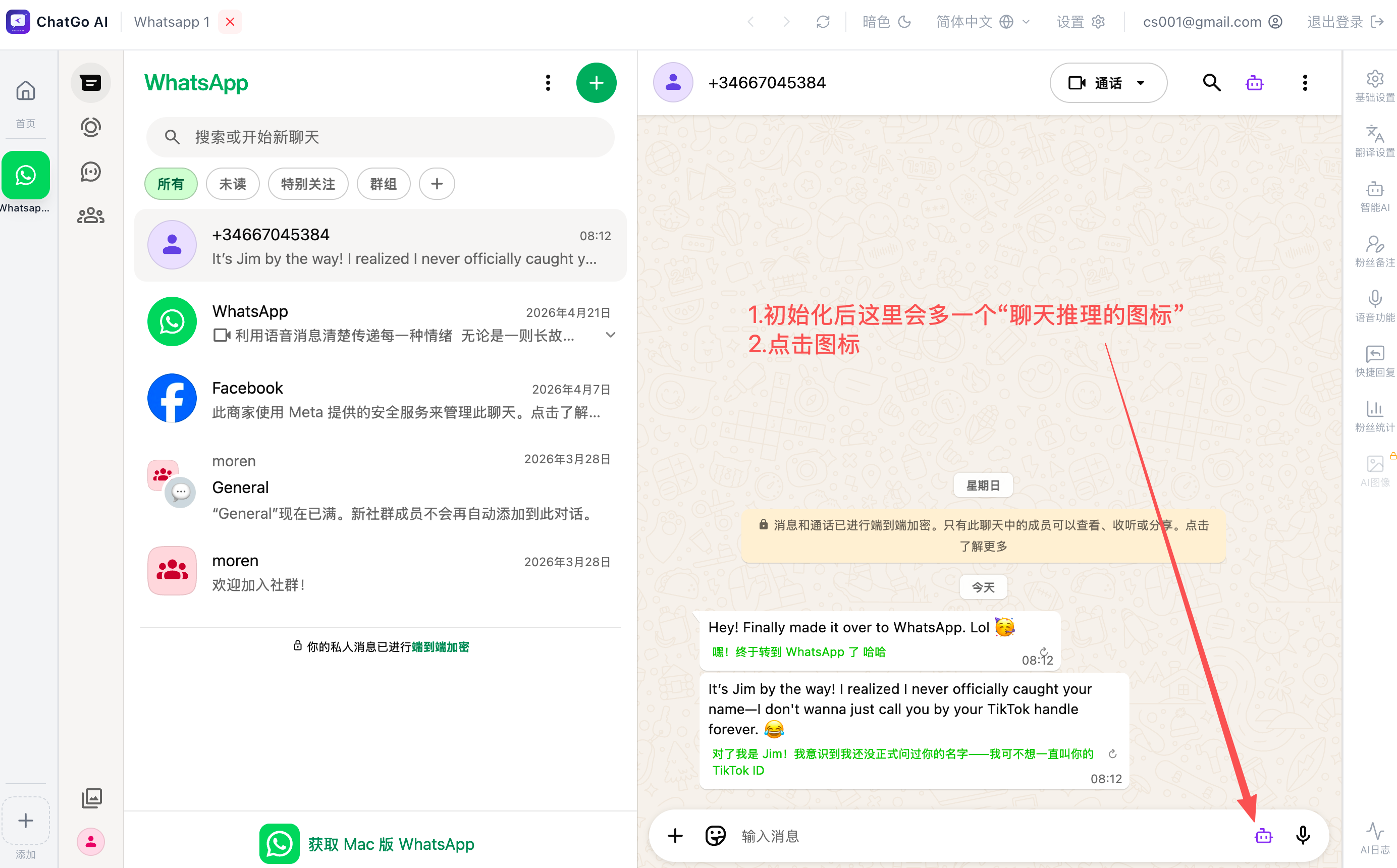This screenshot has width=1397, height=868.
Task: Select the 所有 filter chip
Action: (171, 184)
